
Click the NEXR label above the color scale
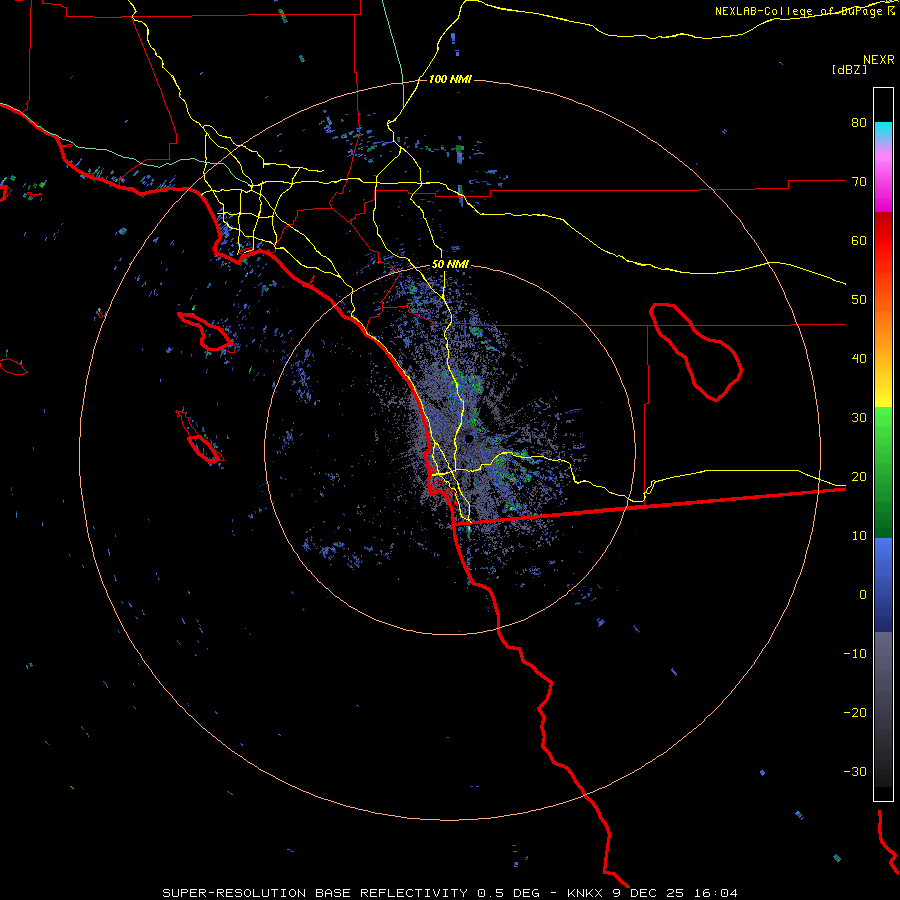click(879, 60)
